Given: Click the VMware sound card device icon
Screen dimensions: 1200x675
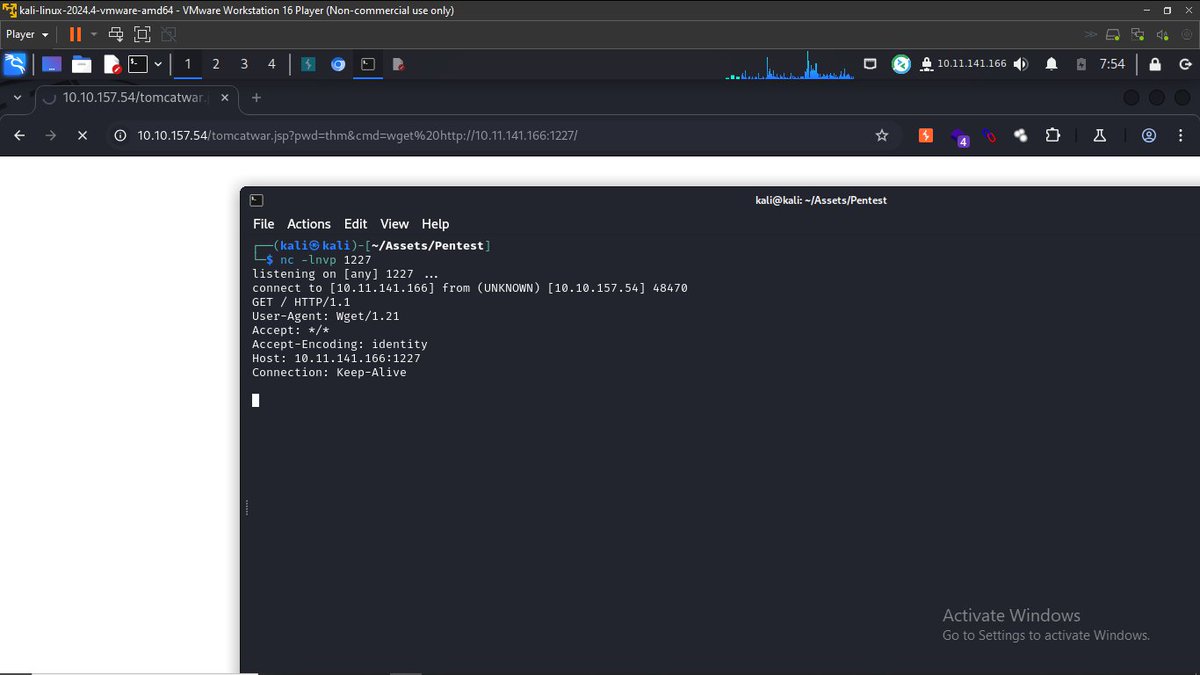Looking at the screenshot, I should [1162, 34].
